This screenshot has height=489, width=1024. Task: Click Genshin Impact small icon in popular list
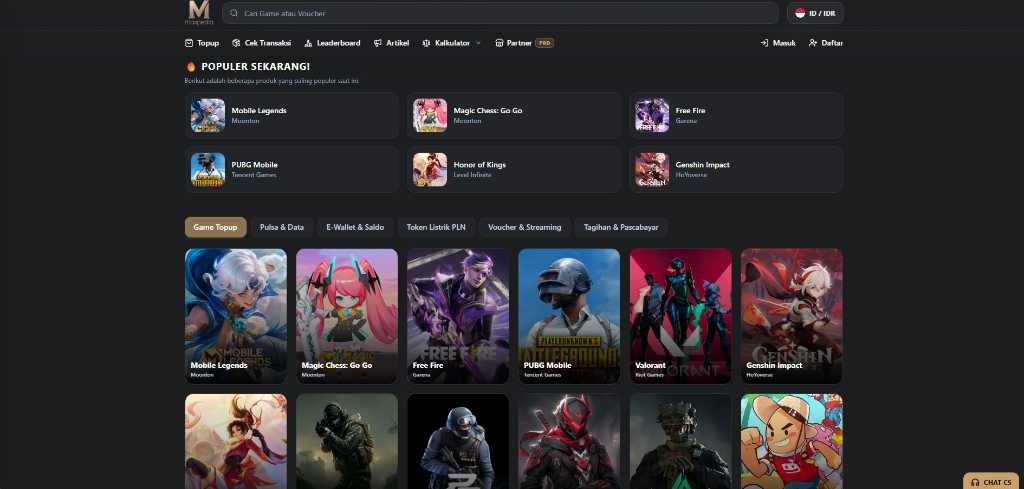(x=652, y=170)
